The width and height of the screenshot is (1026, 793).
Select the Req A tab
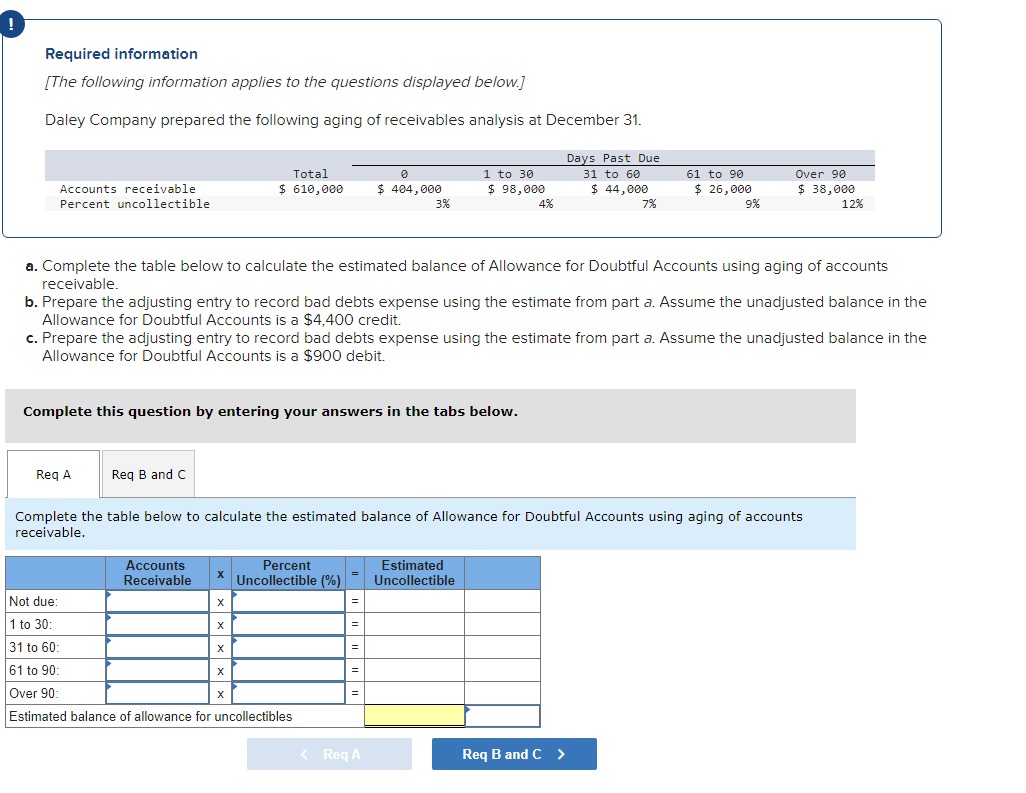tap(52, 474)
